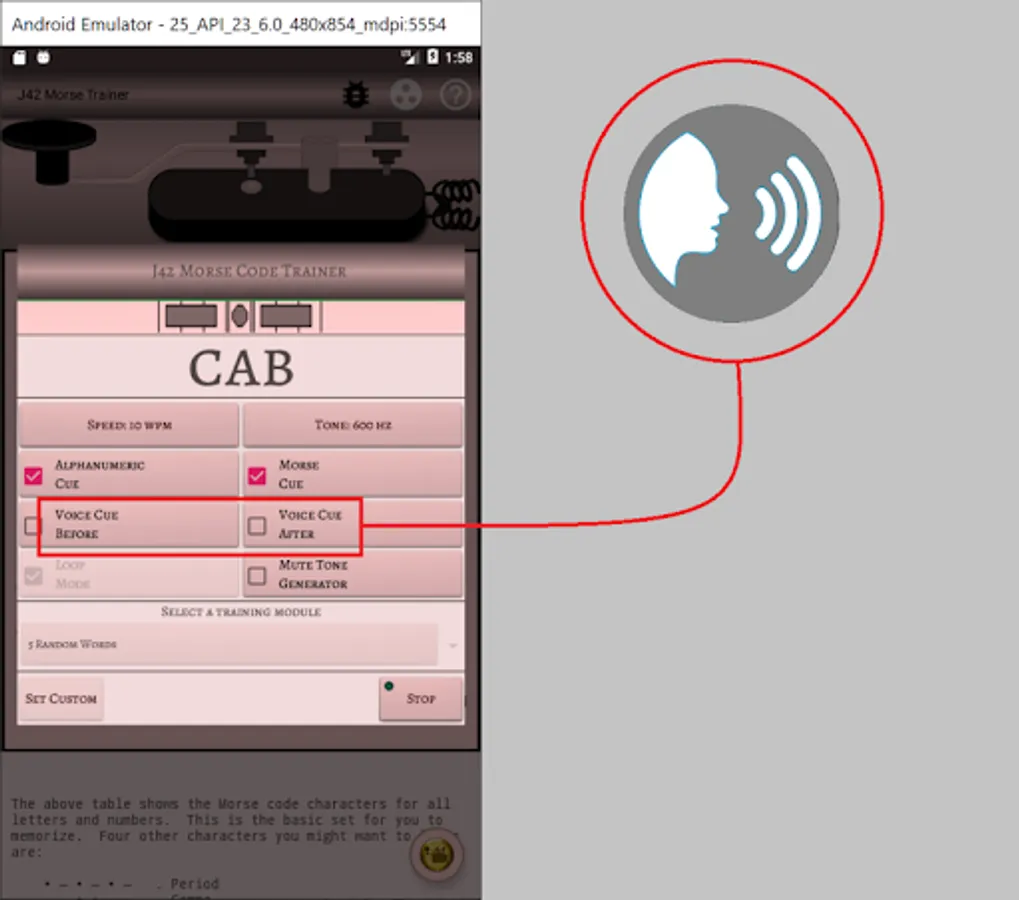Image resolution: width=1019 pixels, height=900 pixels.
Task: Click the CAB word display
Action: [241, 368]
